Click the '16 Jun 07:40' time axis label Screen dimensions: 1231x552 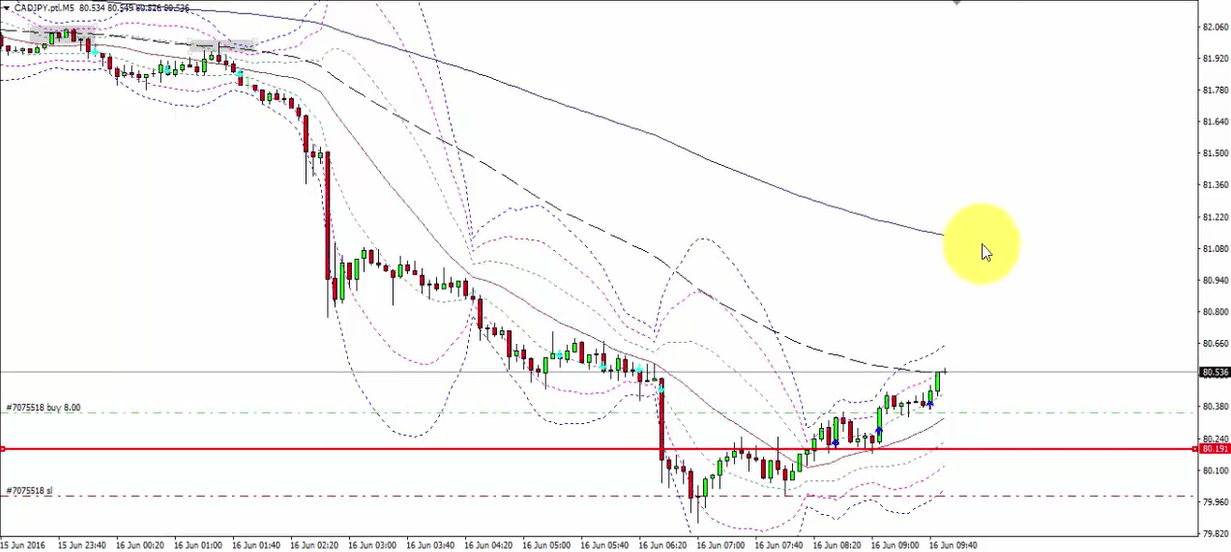(x=779, y=546)
